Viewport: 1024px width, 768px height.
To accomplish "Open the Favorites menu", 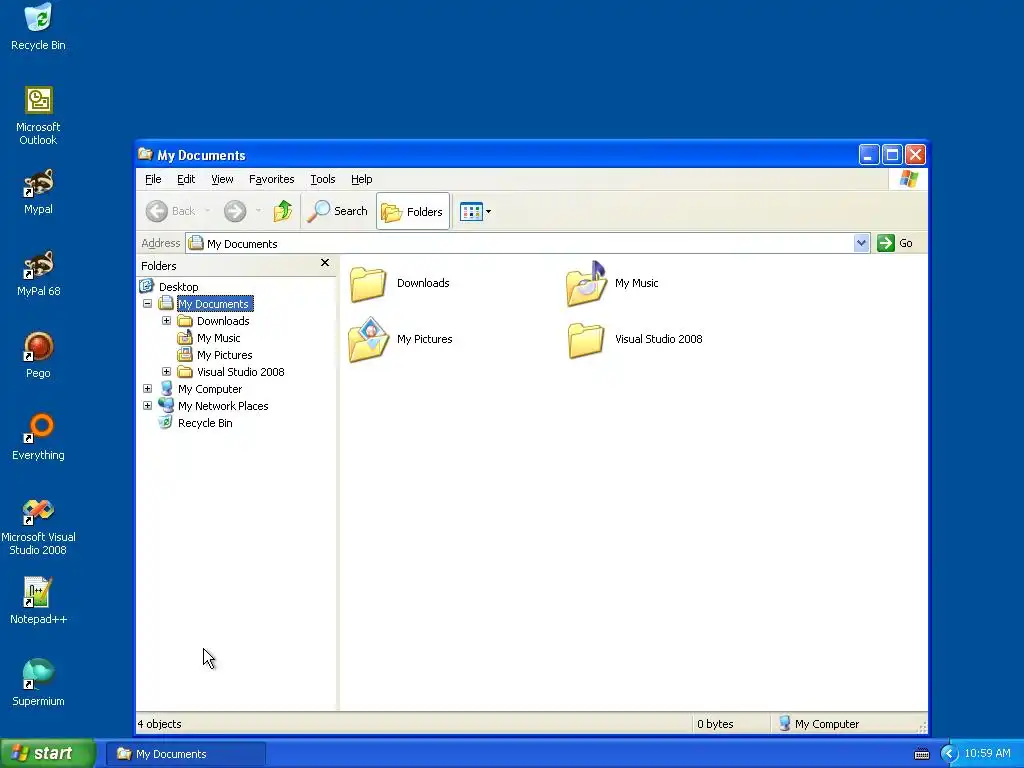I will pyautogui.click(x=272, y=179).
